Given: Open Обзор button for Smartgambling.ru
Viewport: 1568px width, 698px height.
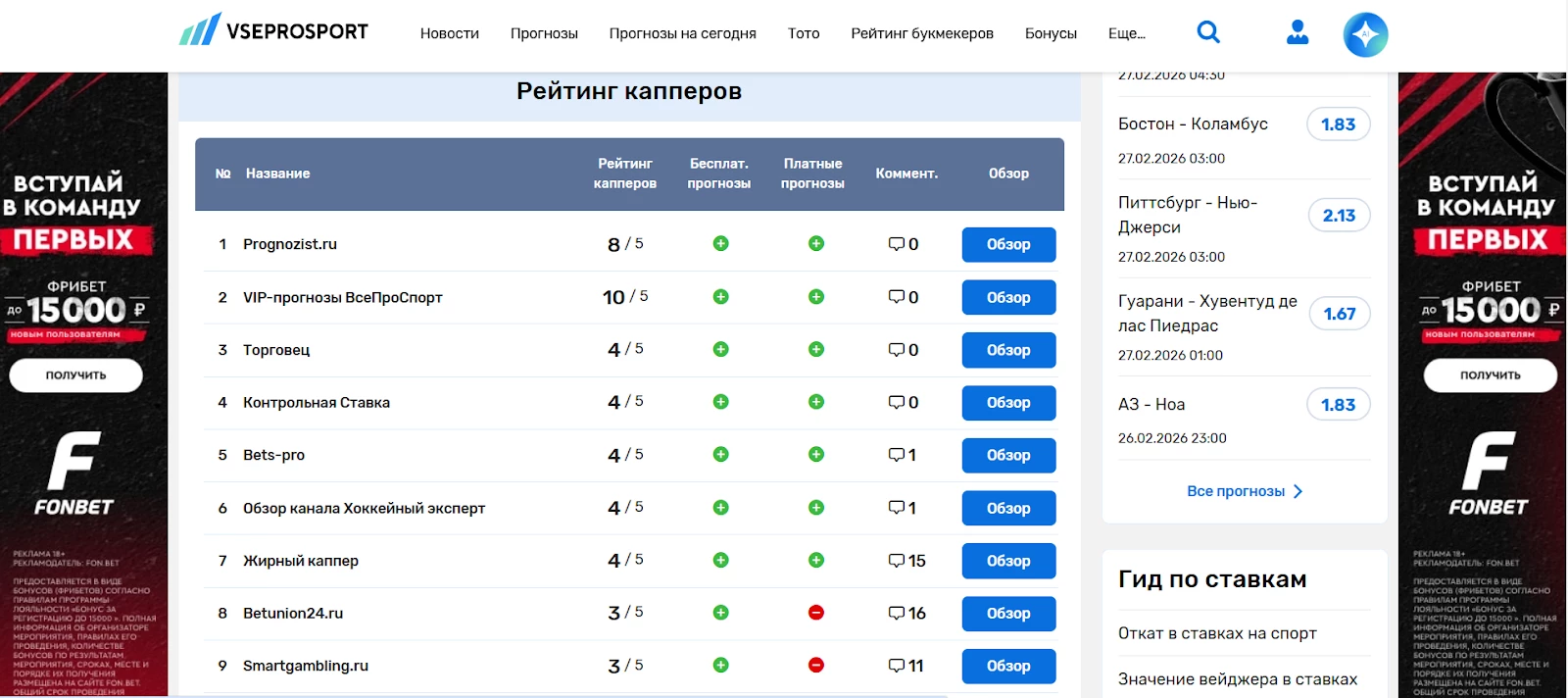Looking at the screenshot, I should [x=1008, y=666].
